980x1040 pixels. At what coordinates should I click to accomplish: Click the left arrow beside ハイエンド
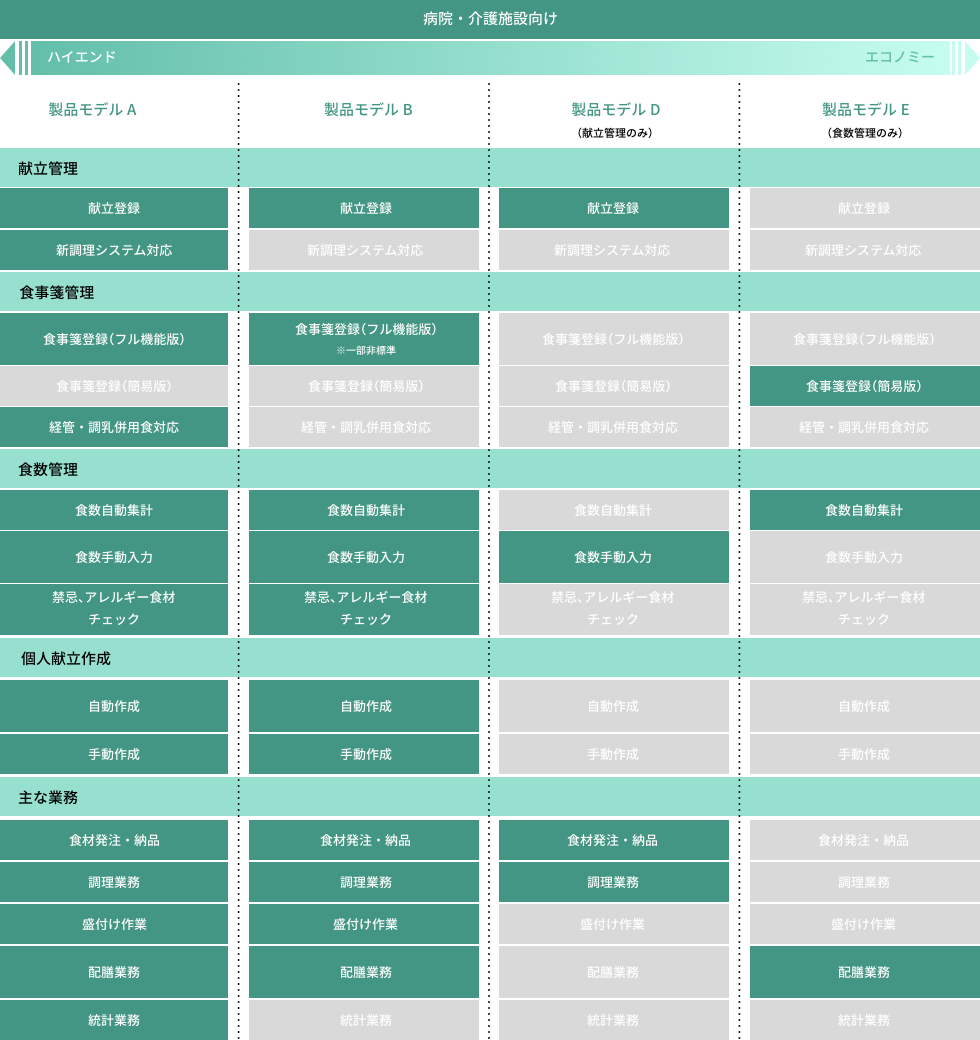click(8, 58)
